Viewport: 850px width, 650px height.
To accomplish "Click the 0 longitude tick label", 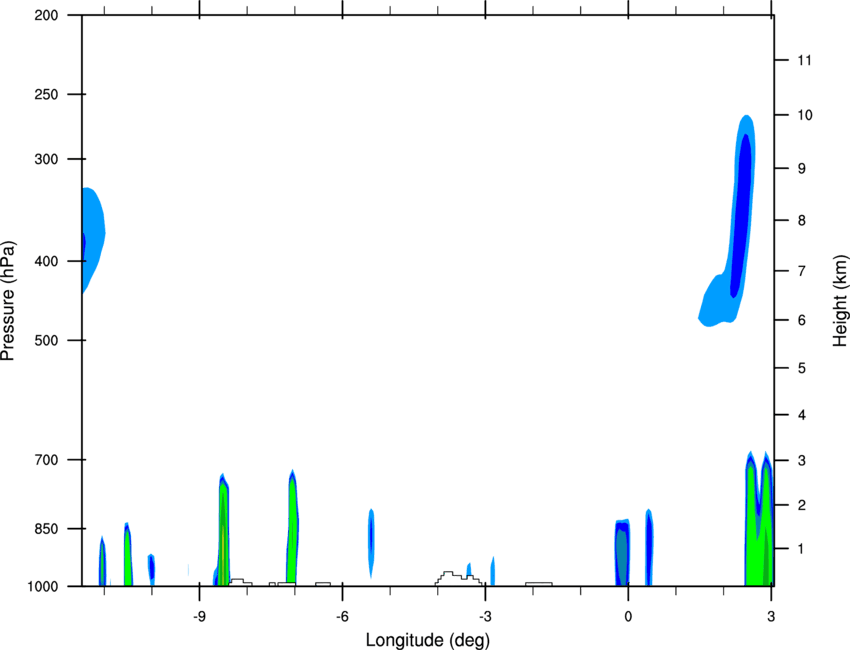I will tap(628, 617).
